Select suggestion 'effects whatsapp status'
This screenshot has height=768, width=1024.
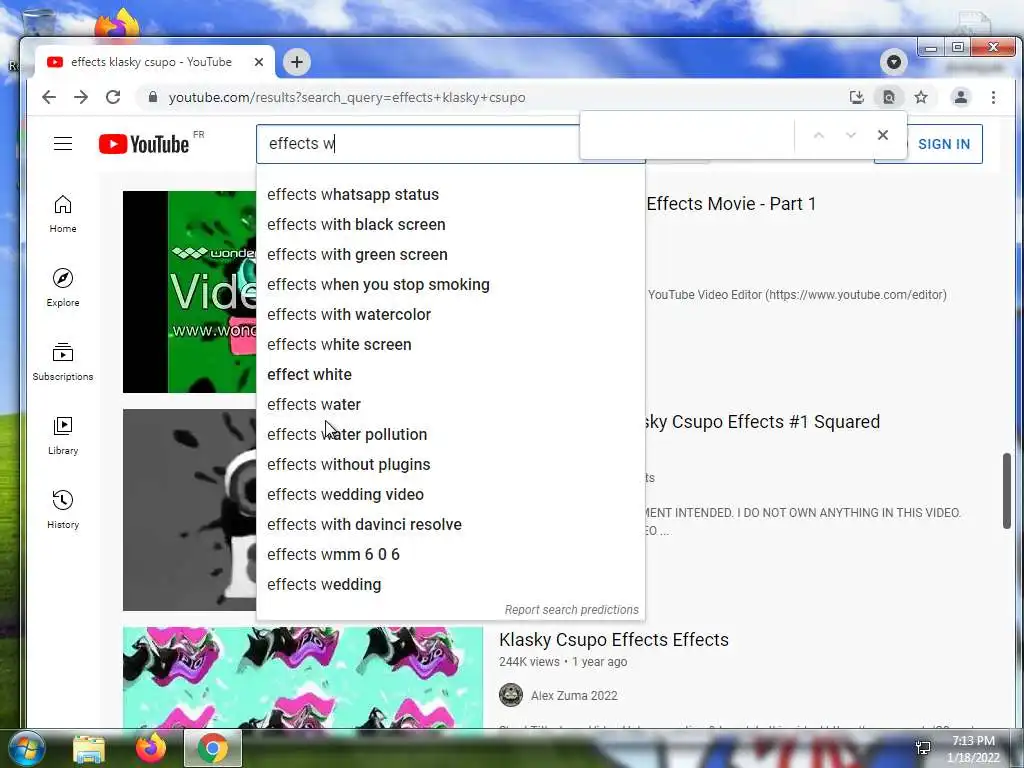pyautogui.click(x=451, y=195)
